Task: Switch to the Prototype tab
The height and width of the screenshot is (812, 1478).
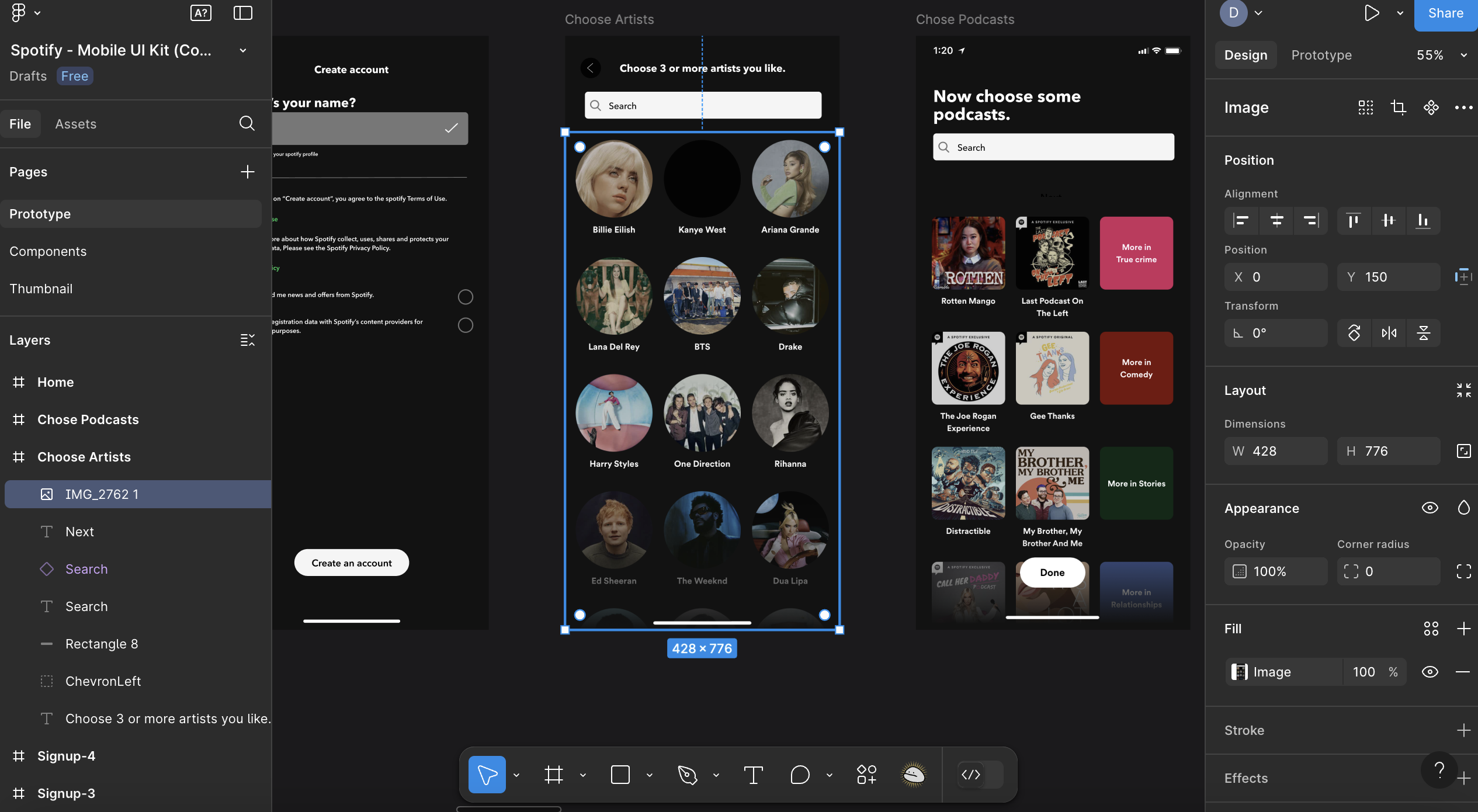Action: tap(1321, 55)
